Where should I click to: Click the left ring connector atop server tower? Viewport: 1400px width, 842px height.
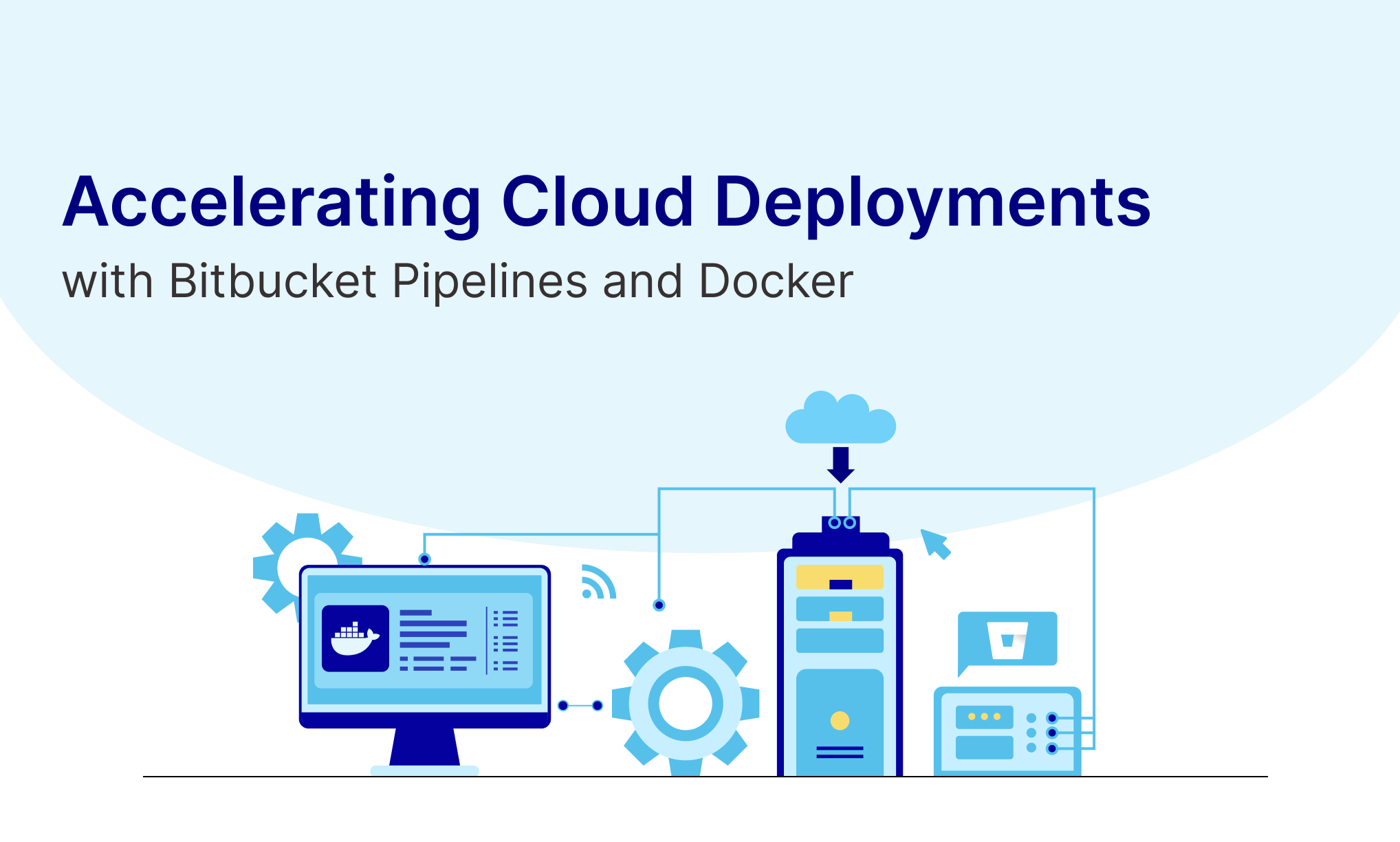[834, 523]
